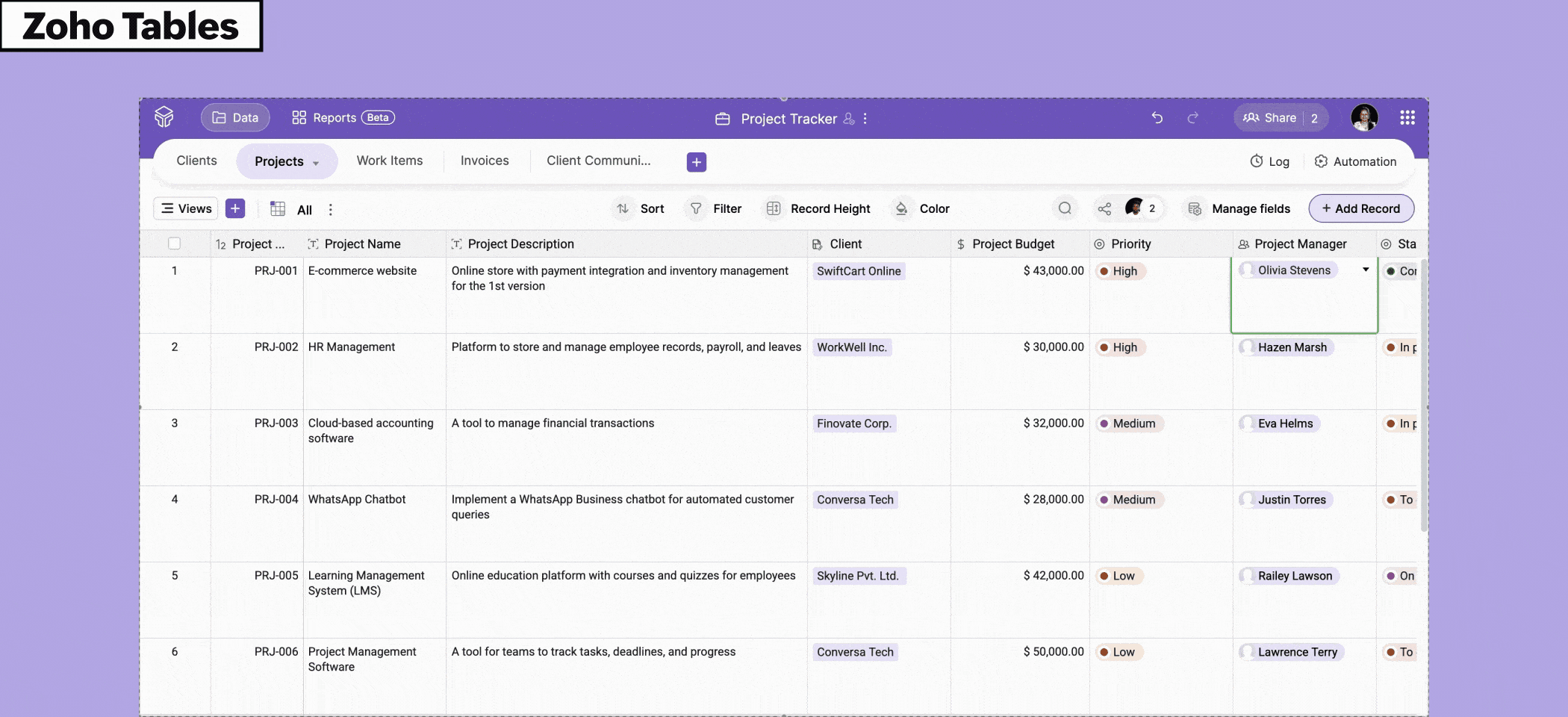The image size is (1568, 717).
Task: Click the WhatsApp Chatbot project name
Action: pos(357,499)
